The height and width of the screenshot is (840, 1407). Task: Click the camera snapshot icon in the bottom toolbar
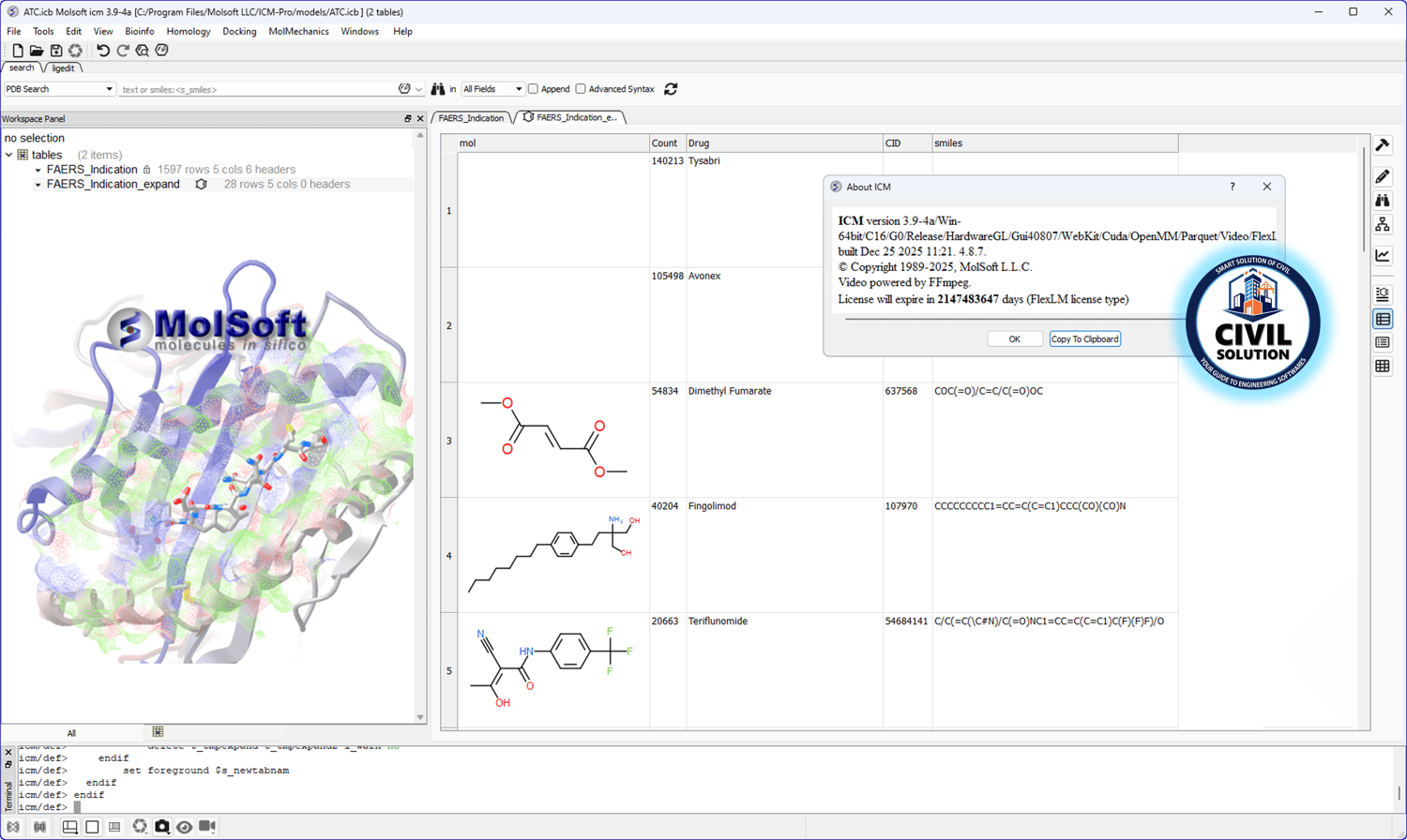coord(162,827)
